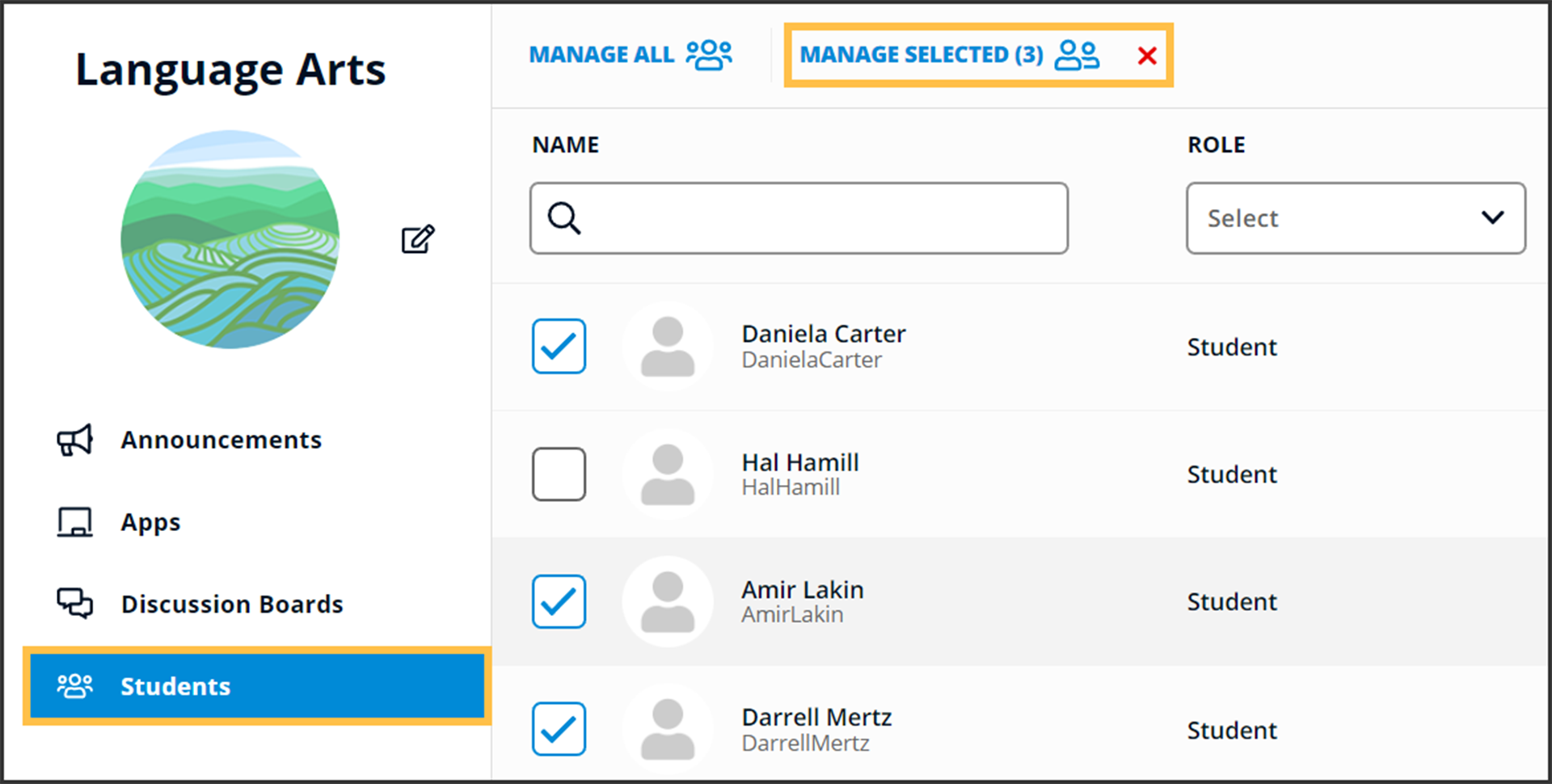Uncheck Daniela Carter's checkbox
The image size is (1552, 784).
pos(559,347)
